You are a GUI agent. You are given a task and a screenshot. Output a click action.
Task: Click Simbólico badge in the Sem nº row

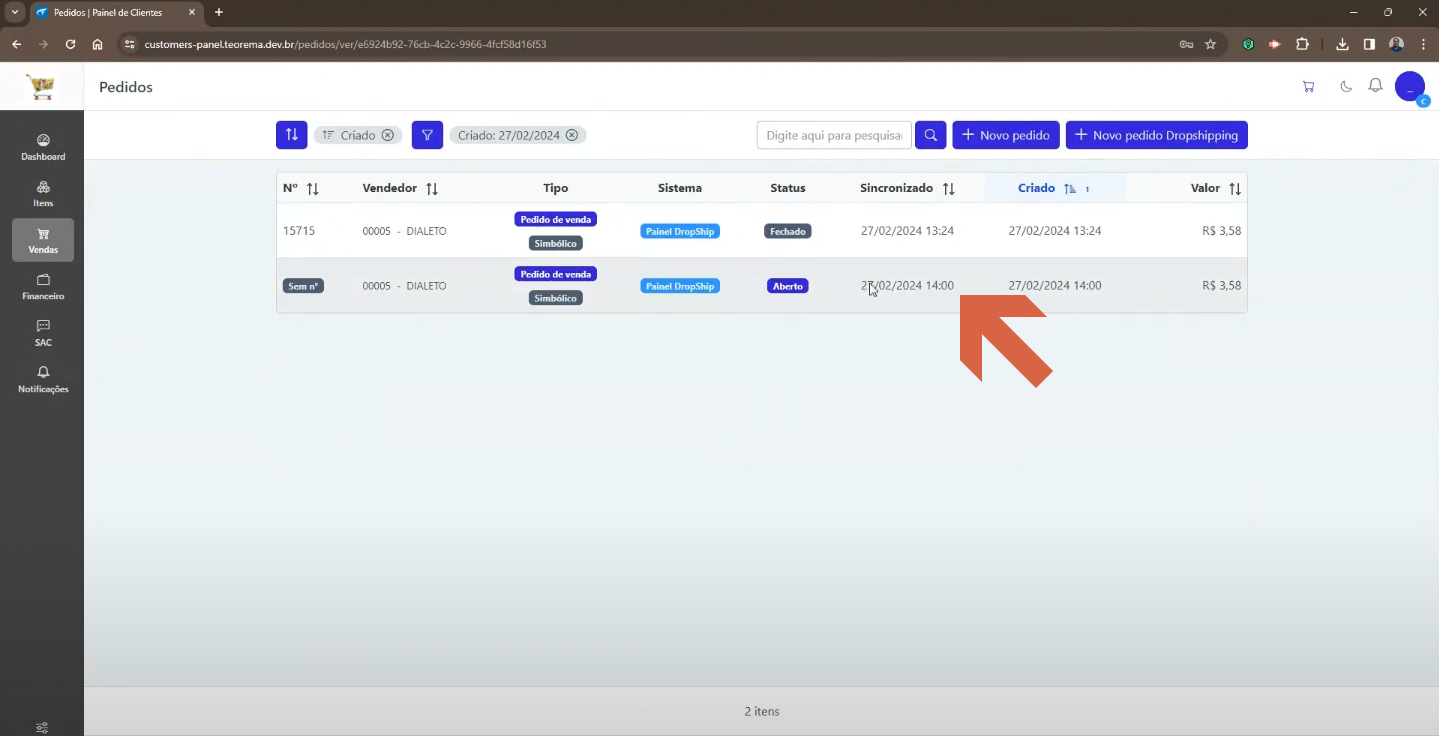pyautogui.click(x=556, y=298)
